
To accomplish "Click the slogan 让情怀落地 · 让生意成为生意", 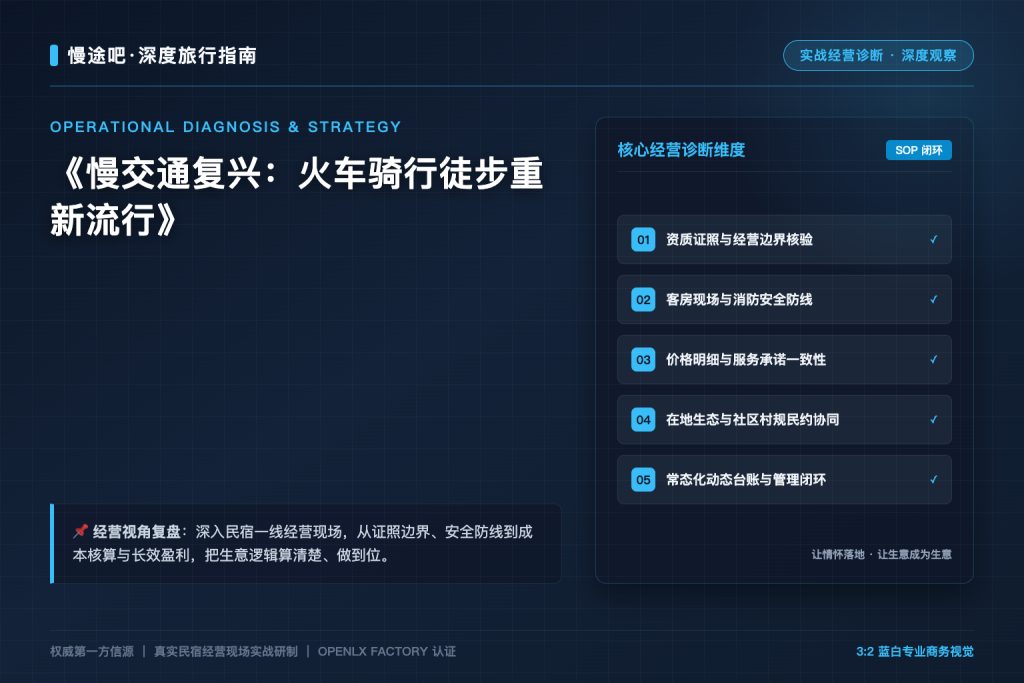I will pos(882,554).
